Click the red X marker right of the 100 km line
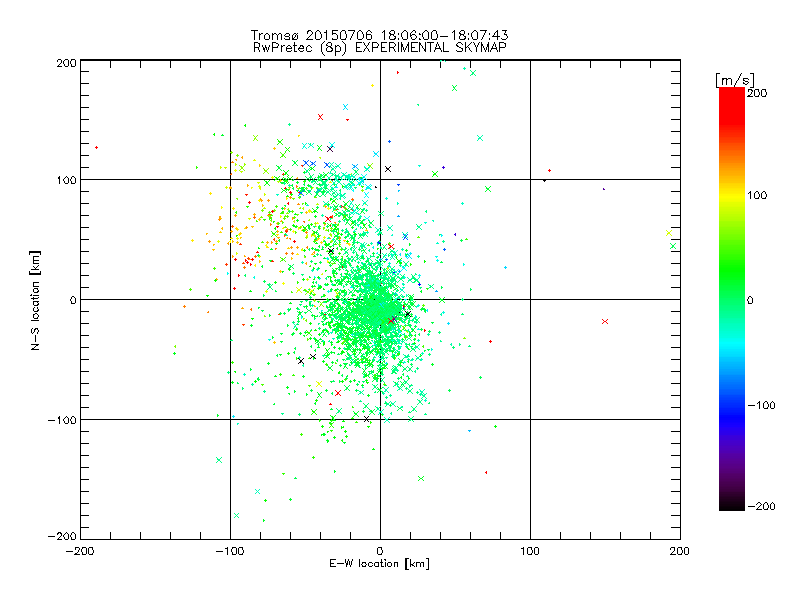The width and height of the screenshot is (800, 600). (605, 321)
